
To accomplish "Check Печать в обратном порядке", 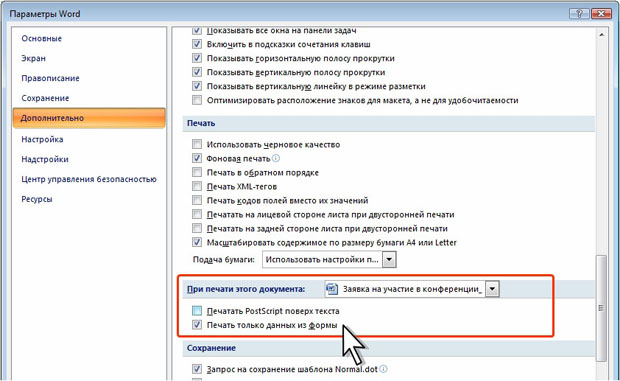I will [x=197, y=172].
